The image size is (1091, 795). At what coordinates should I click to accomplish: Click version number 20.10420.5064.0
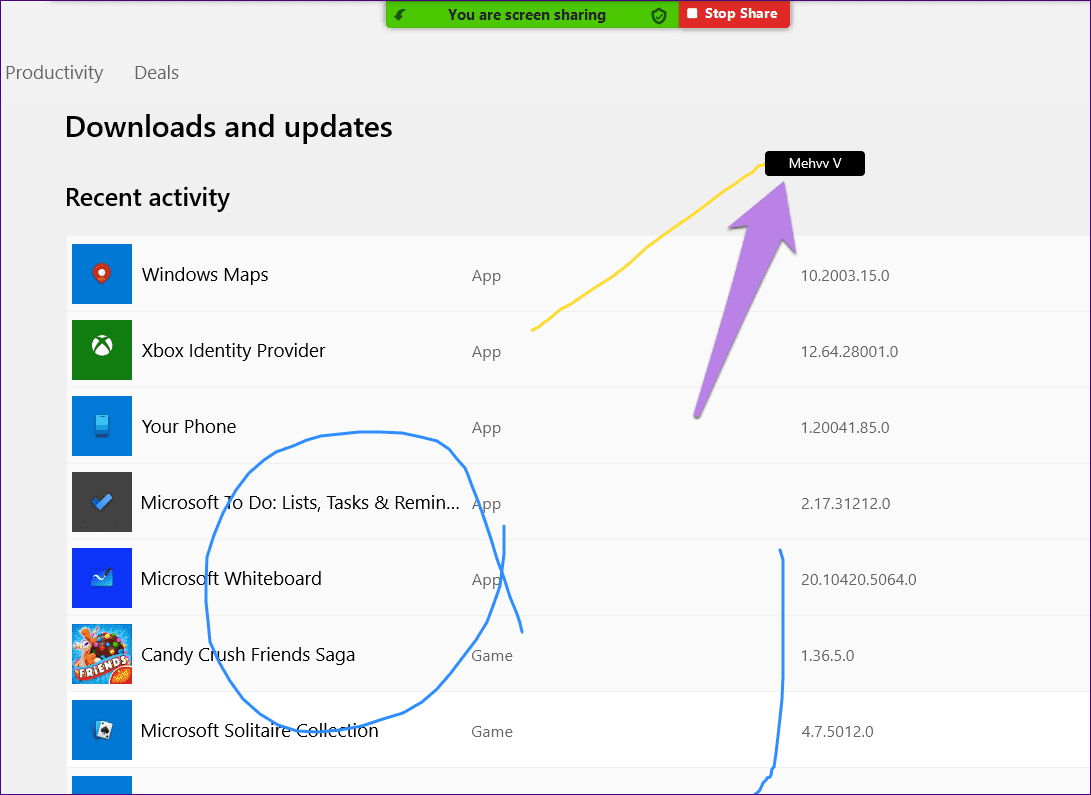[859, 579]
